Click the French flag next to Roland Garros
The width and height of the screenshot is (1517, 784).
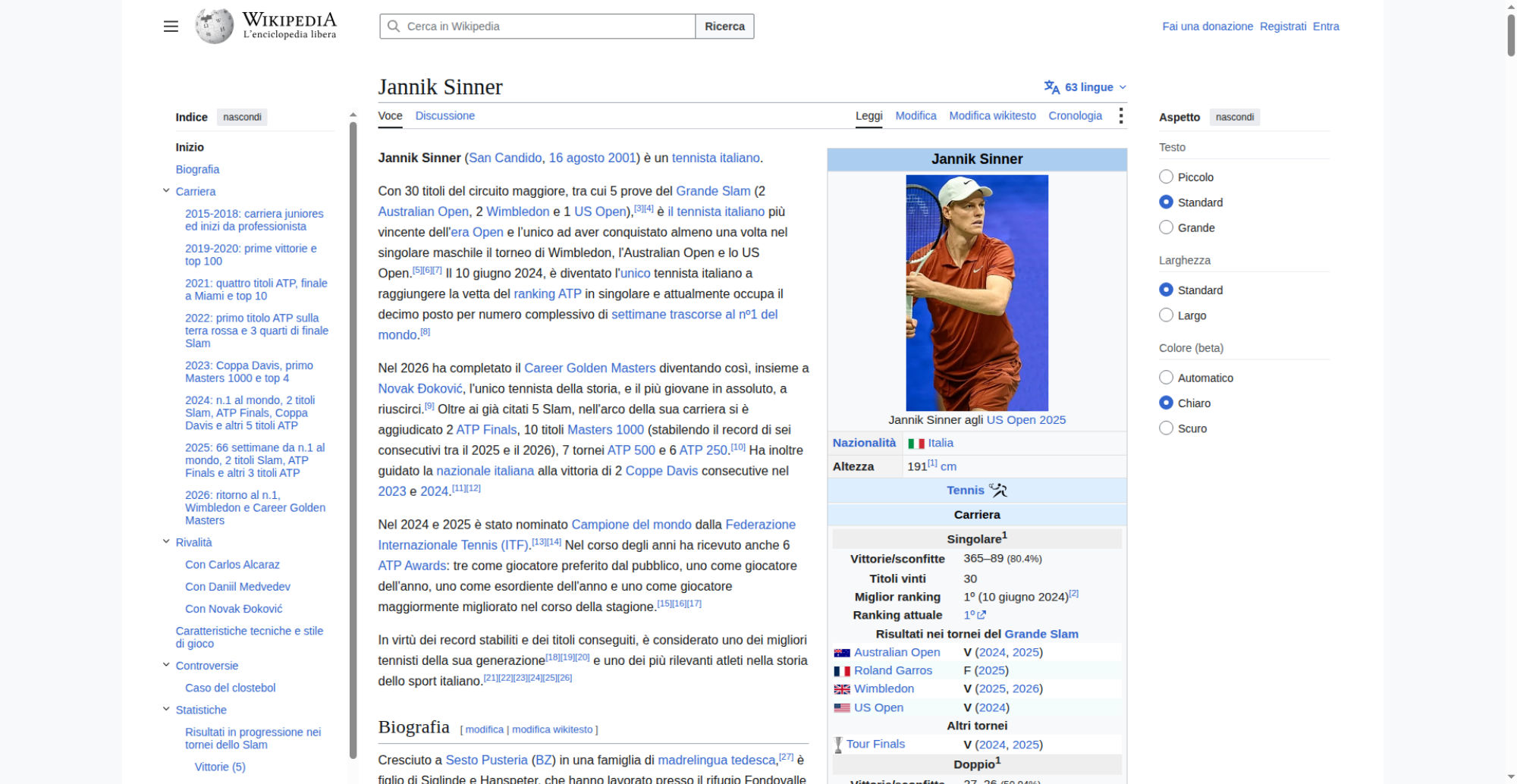[842, 671]
